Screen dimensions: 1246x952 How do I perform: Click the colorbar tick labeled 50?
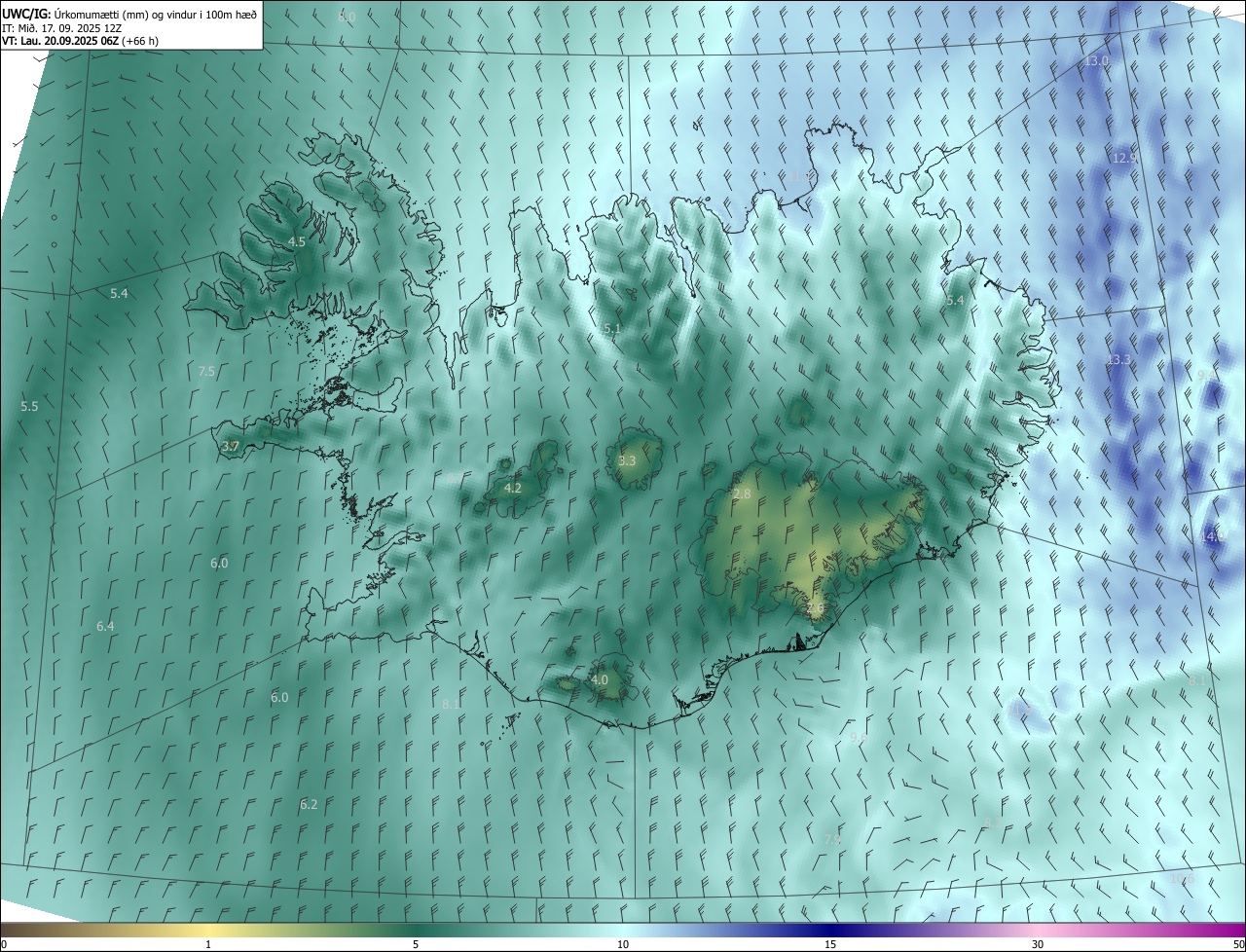click(1238, 944)
